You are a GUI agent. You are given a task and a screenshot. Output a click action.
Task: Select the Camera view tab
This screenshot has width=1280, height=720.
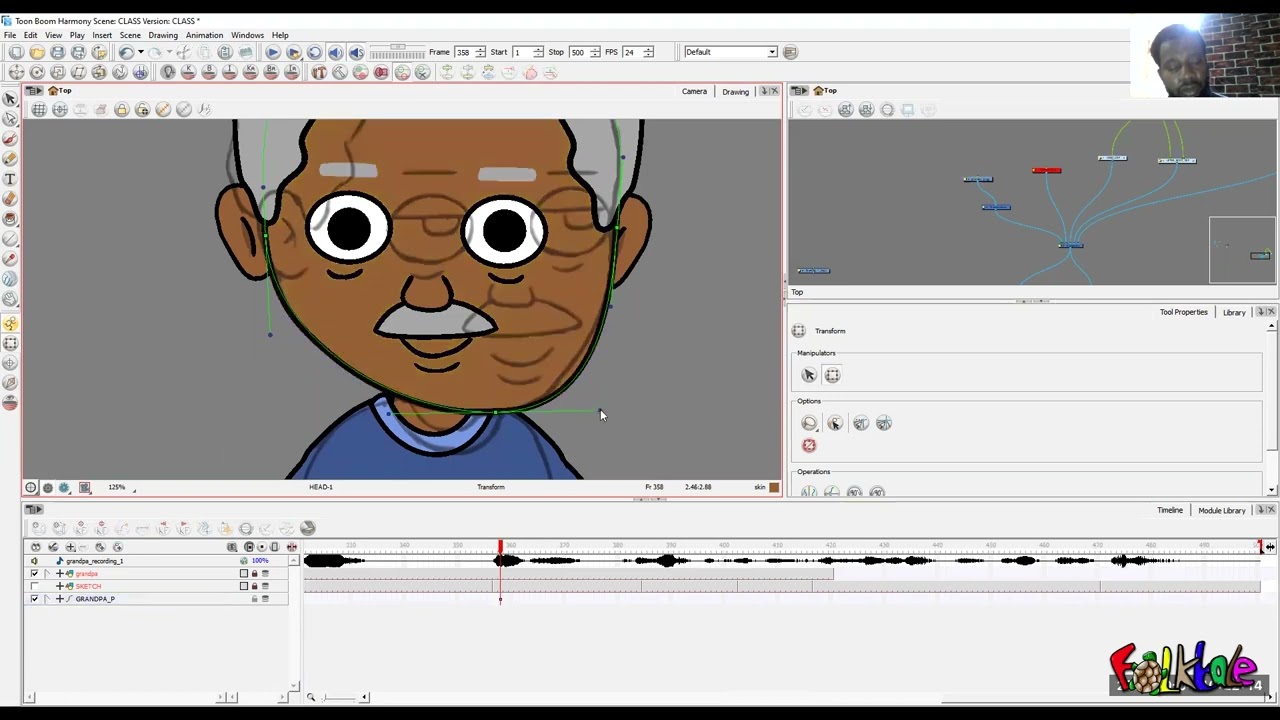pos(694,92)
